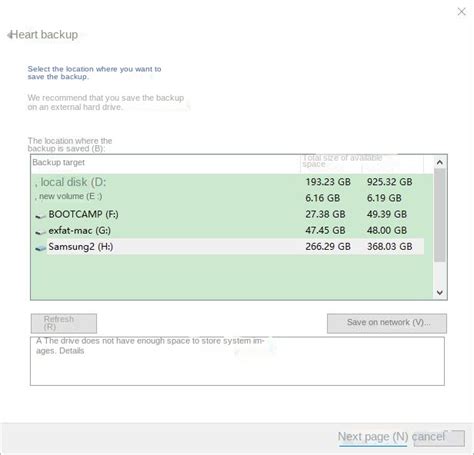The width and height of the screenshot is (474, 455).
Task: Click the Samsung2 (H:) drive icon
Action: (41, 248)
